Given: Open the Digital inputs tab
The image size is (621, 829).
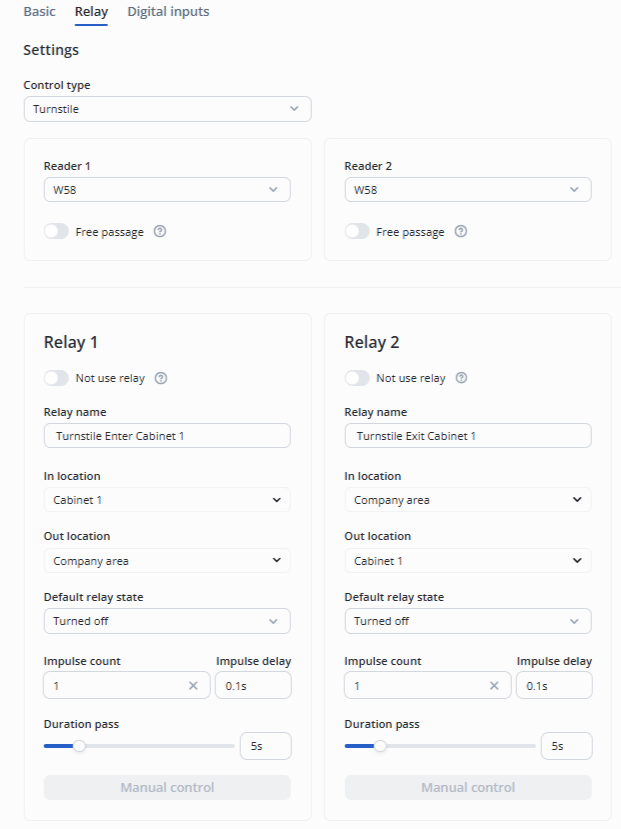Looking at the screenshot, I should pos(168,12).
